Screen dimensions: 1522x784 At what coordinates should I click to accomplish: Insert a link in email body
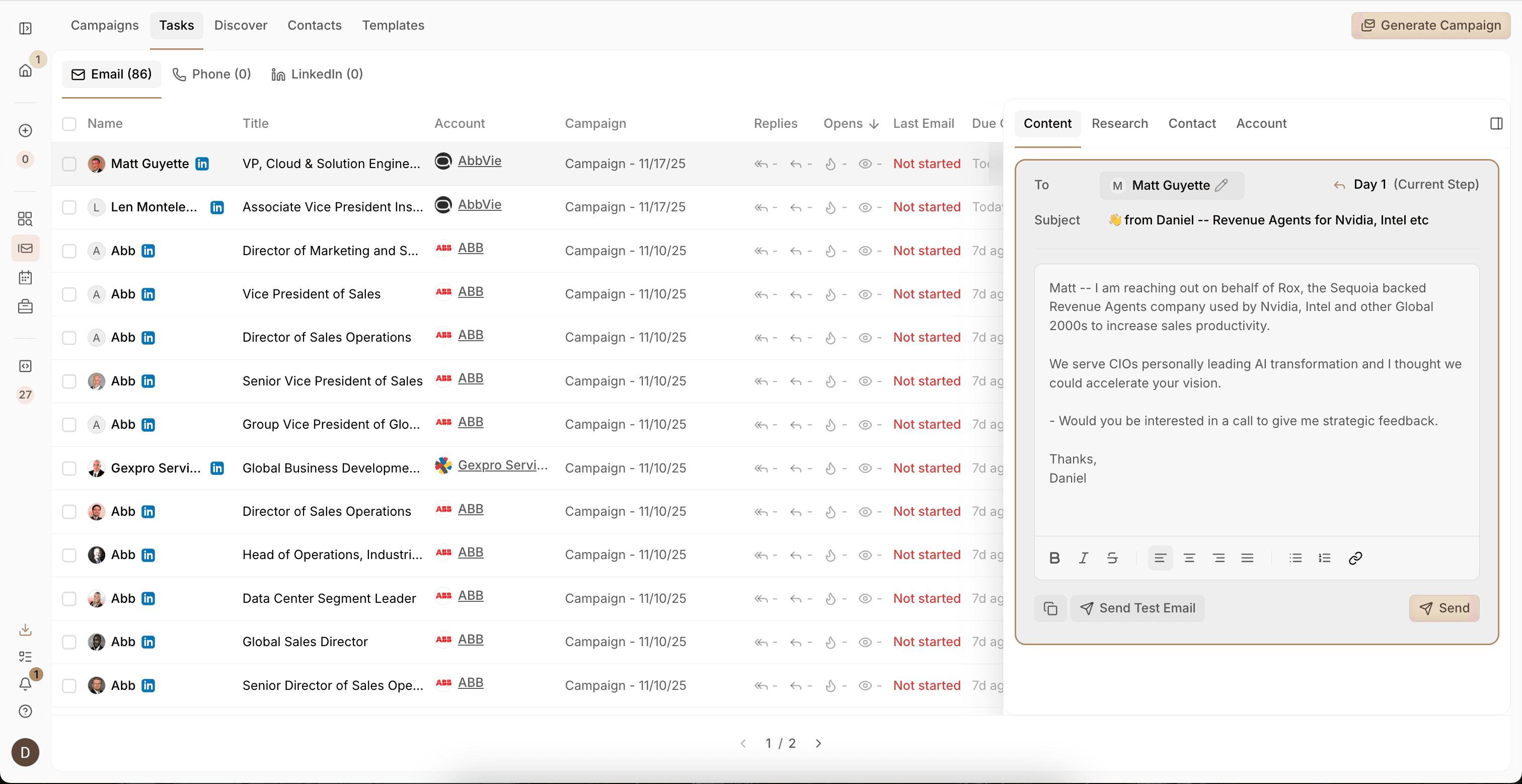tap(1355, 558)
